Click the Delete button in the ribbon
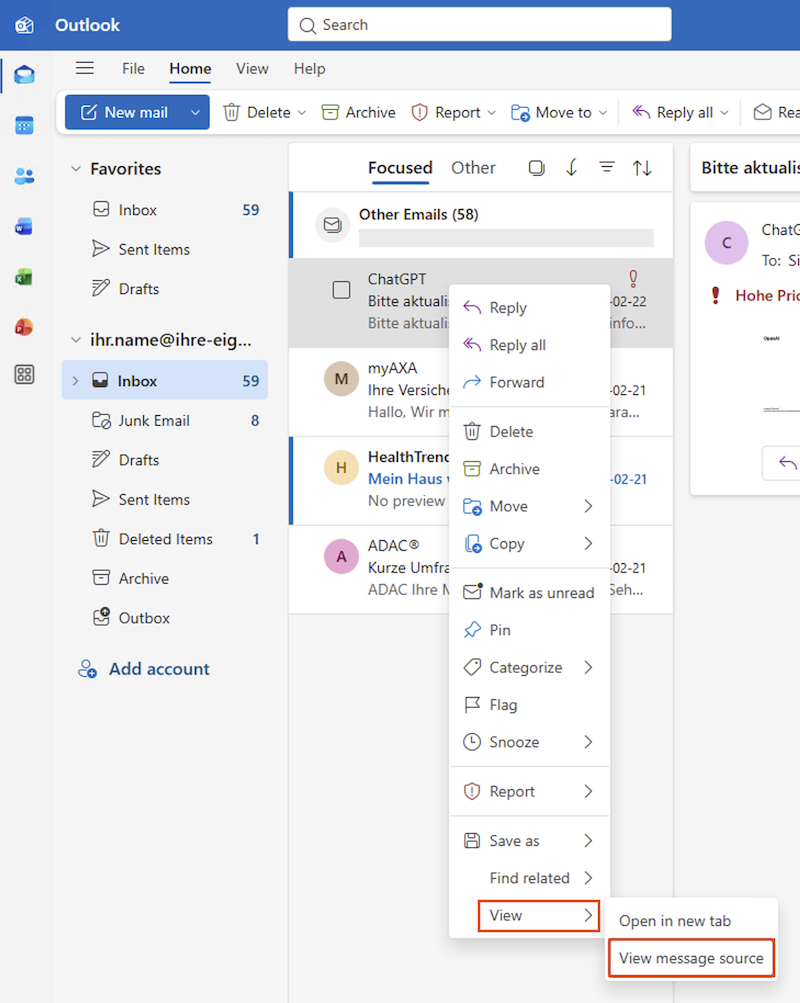This screenshot has height=1003, width=800. [x=257, y=113]
